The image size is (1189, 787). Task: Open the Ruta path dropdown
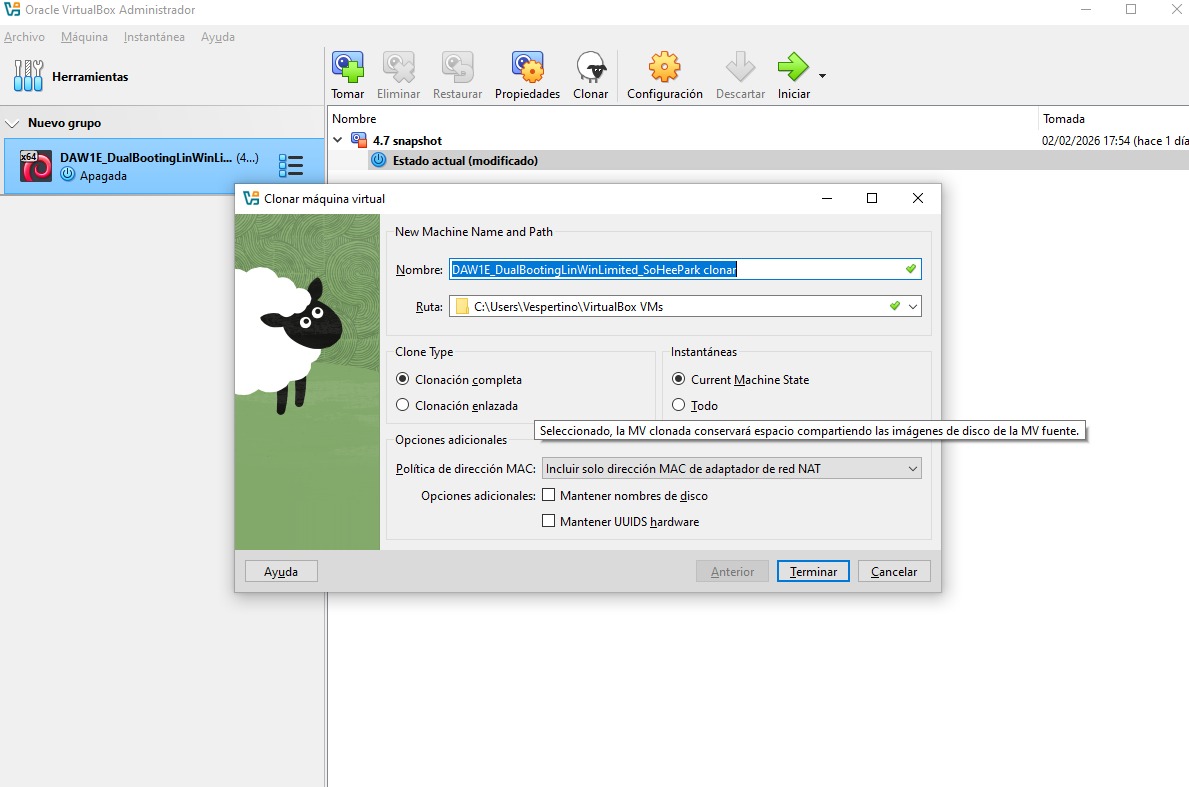(913, 306)
